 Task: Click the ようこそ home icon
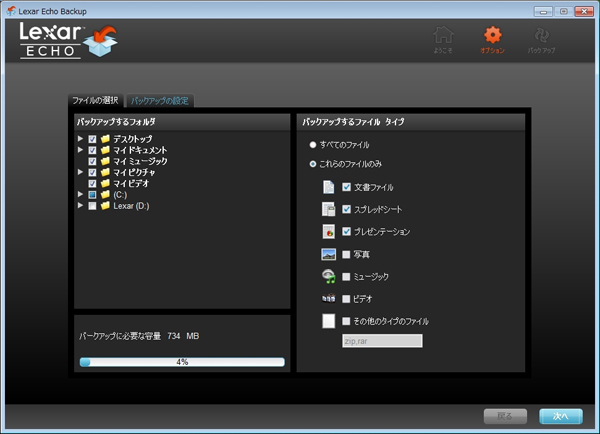click(x=443, y=36)
